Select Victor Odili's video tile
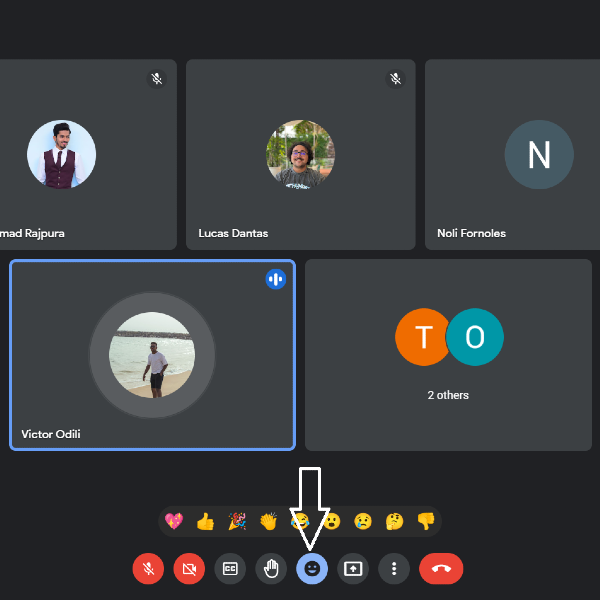This screenshot has width=600, height=600. tap(152, 355)
